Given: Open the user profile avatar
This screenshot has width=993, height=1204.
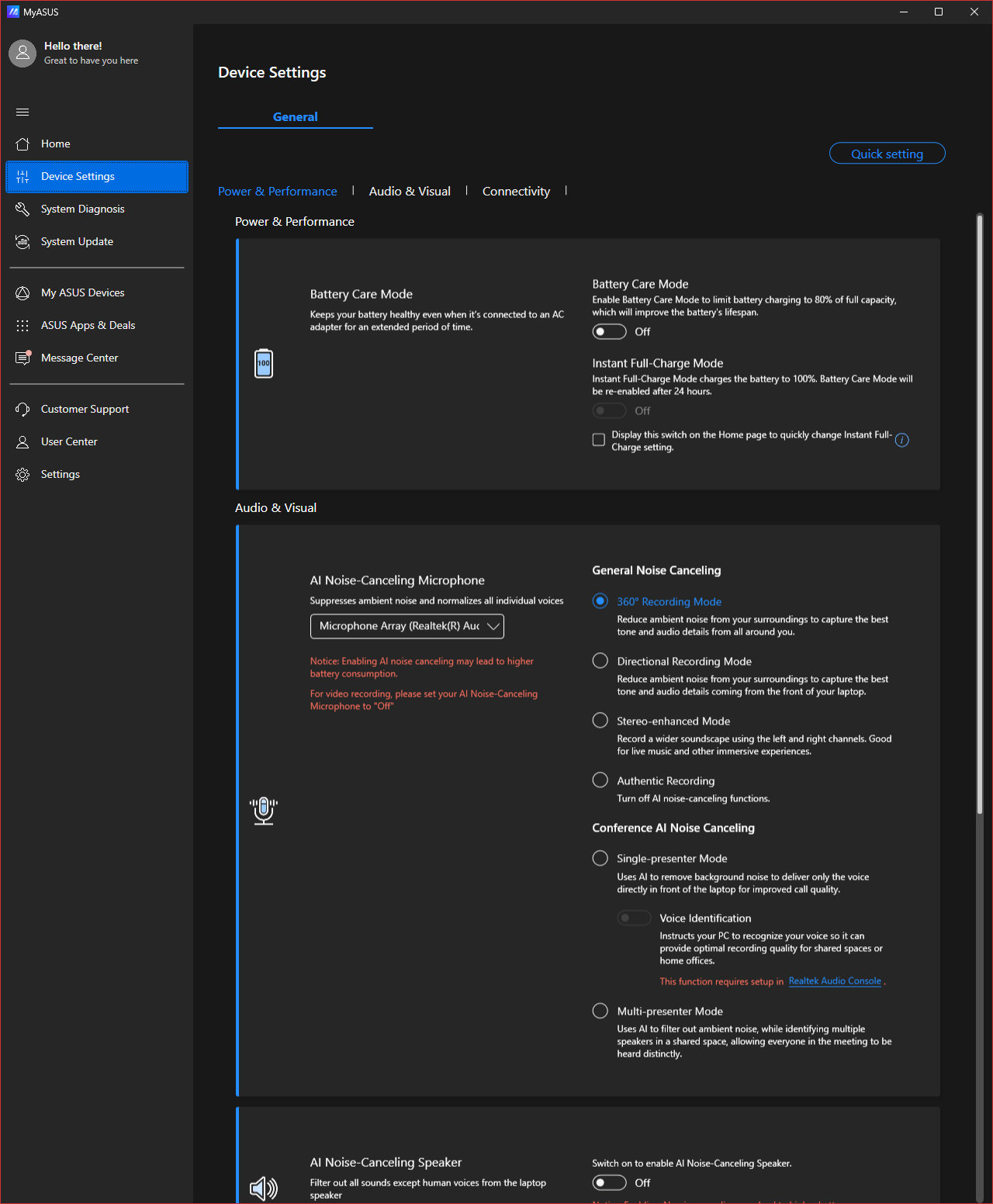Looking at the screenshot, I should click(x=22, y=54).
